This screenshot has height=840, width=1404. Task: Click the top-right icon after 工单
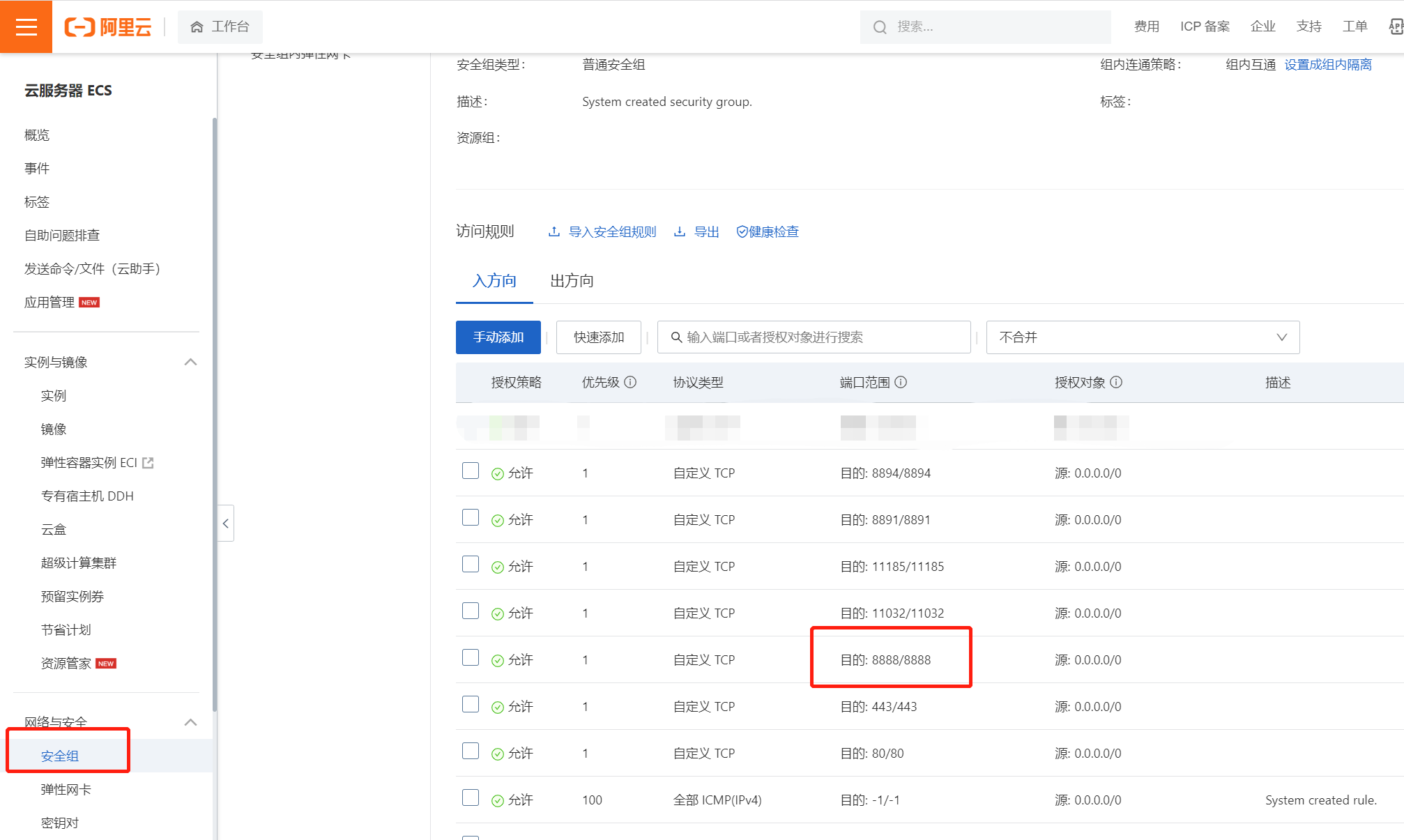(x=1396, y=26)
